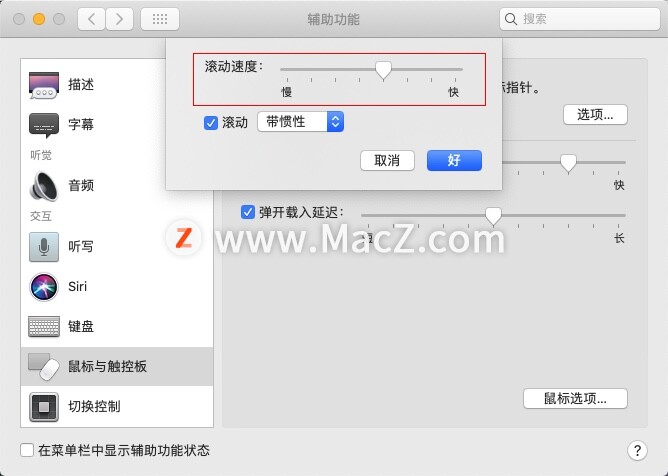Image resolution: width=668 pixels, height=476 pixels.
Task: Click the 搜索 search field
Action: pyautogui.click(x=580, y=19)
